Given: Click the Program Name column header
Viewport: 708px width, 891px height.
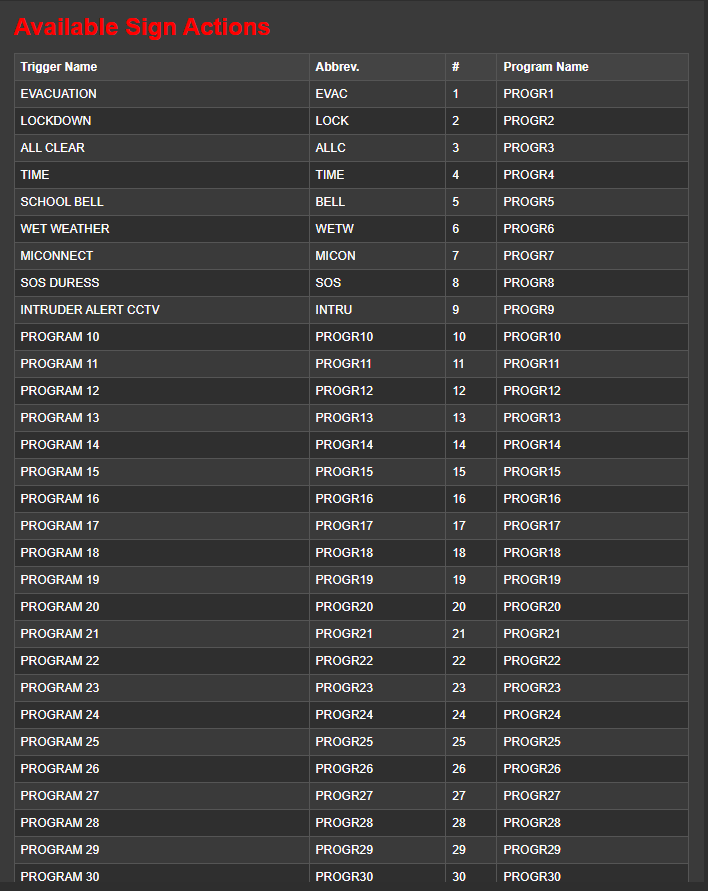Looking at the screenshot, I should click(x=546, y=67).
